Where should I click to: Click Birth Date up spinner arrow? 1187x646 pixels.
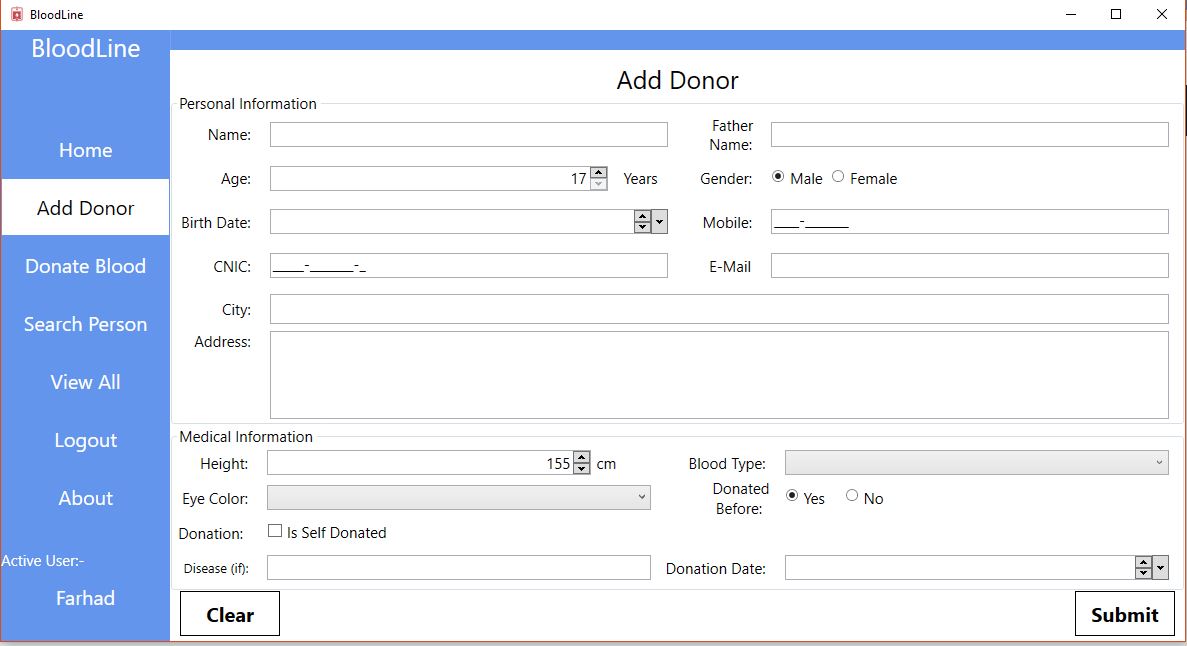pos(642,216)
